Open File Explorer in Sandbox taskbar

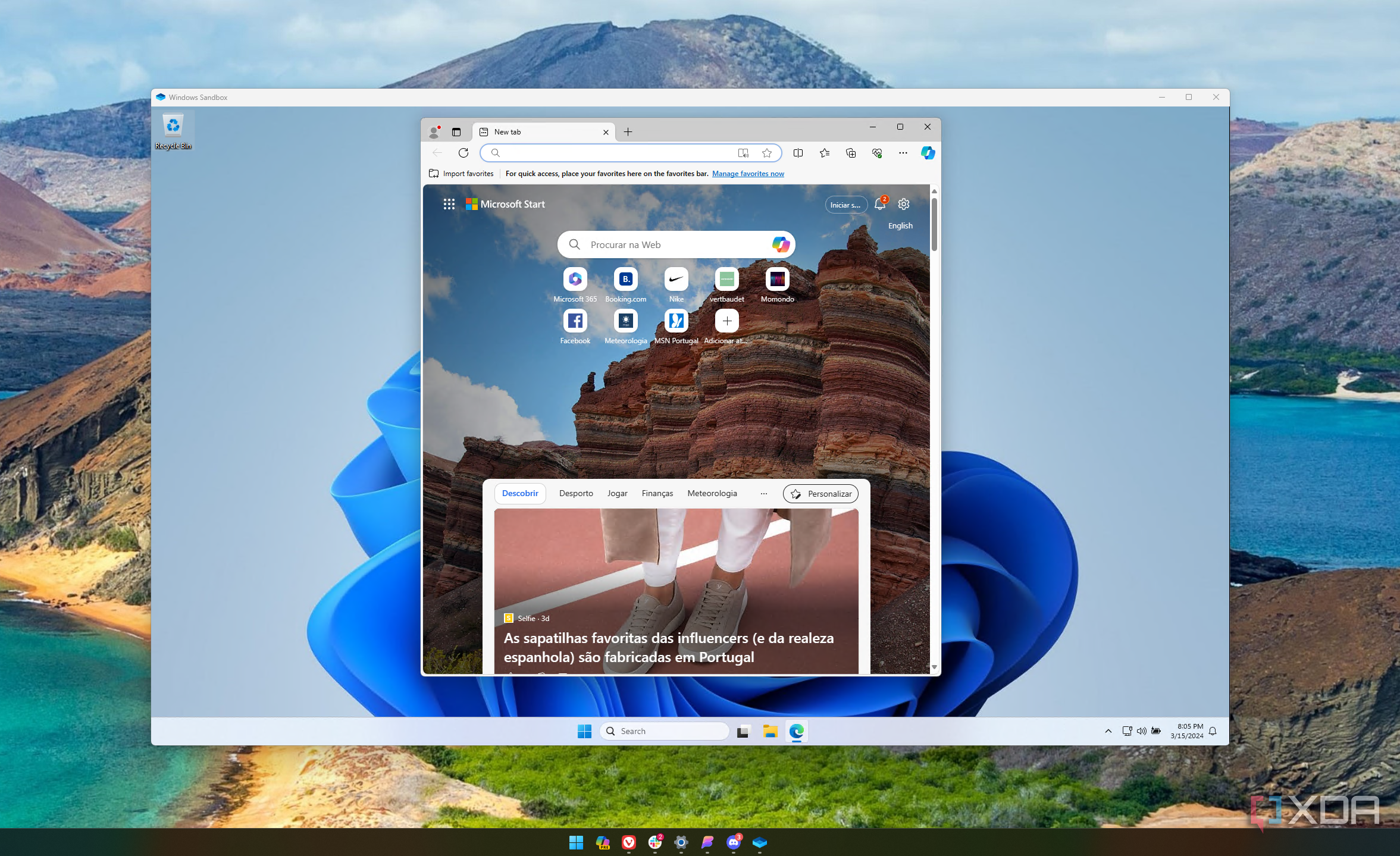(771, 731)
